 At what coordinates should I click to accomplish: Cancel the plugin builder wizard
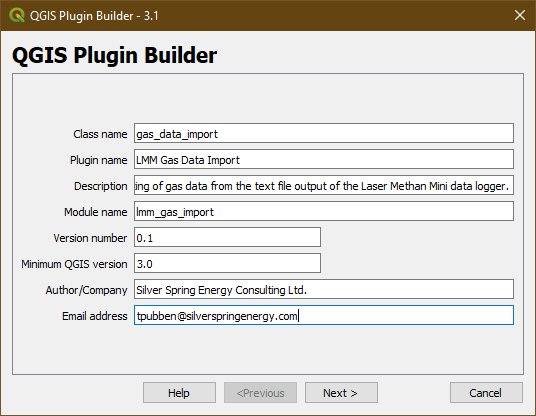coord(486,393)
